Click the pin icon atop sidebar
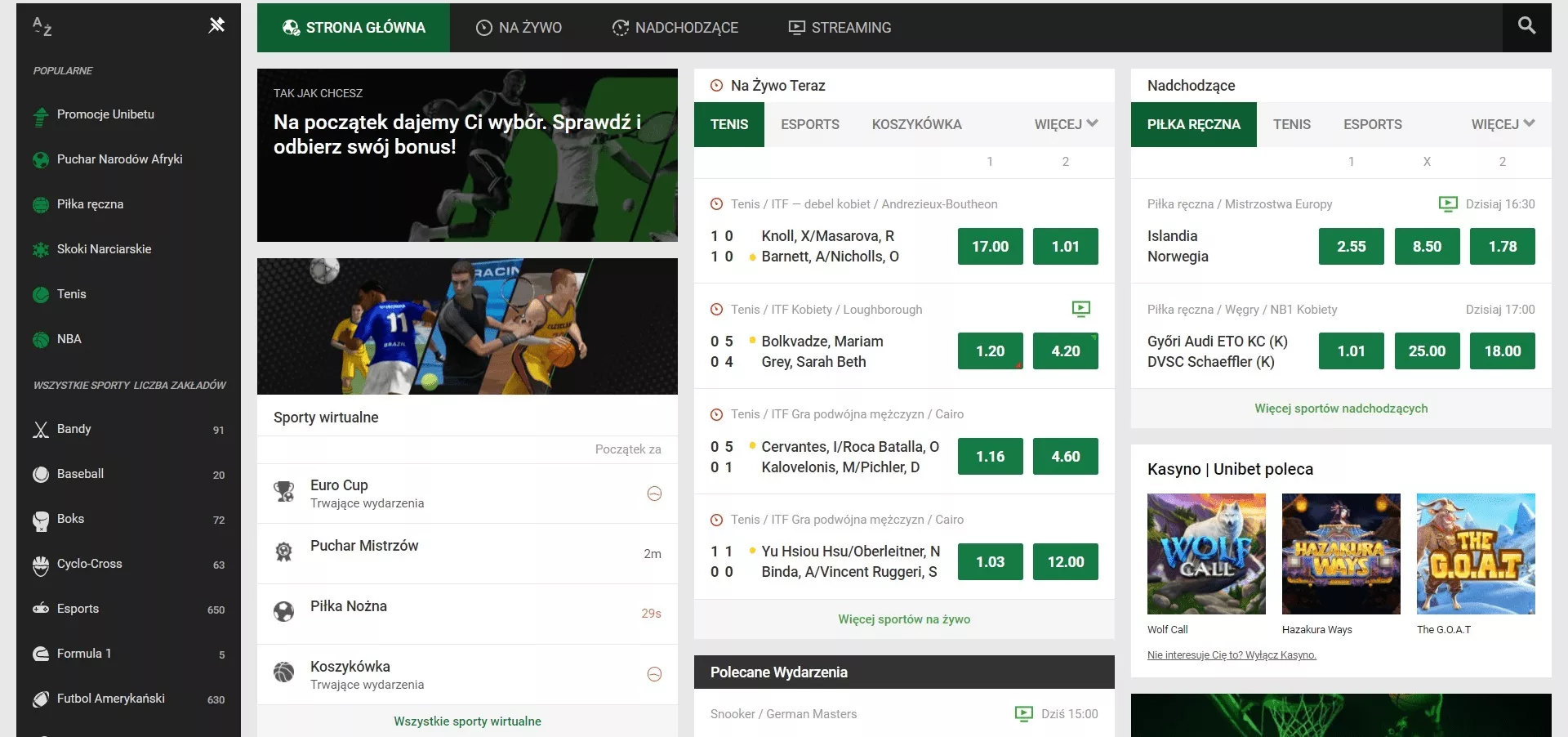Viewport: 1568px width, 737px height. coord(216,25)
